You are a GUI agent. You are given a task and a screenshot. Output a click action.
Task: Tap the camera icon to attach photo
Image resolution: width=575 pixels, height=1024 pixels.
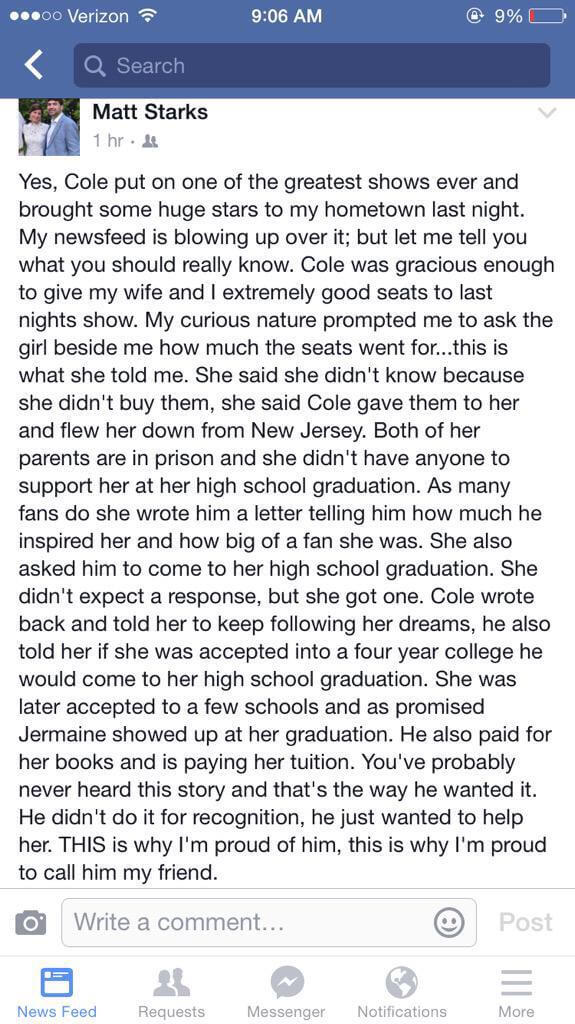[31, 922]
